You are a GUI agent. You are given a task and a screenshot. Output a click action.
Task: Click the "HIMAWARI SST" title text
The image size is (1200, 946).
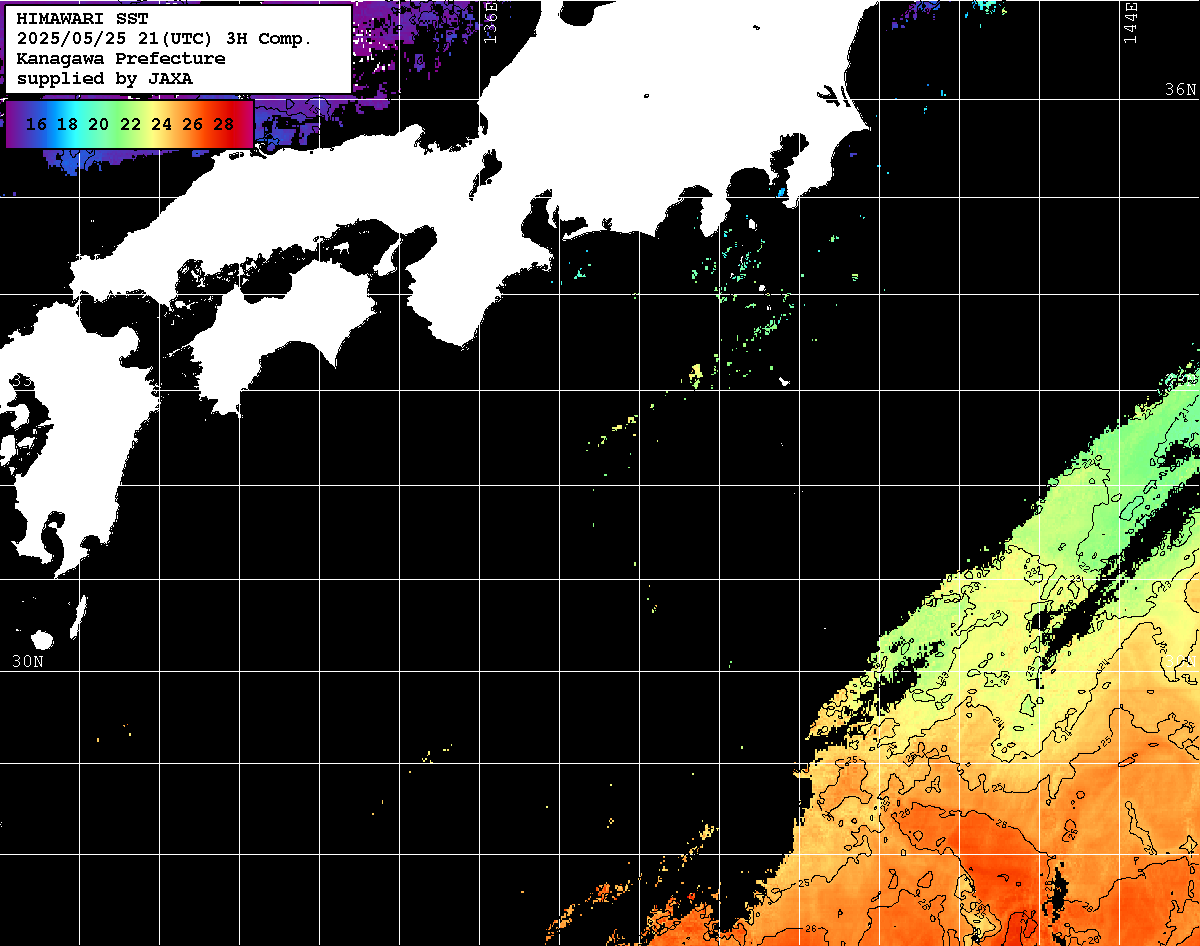[82, 19]
